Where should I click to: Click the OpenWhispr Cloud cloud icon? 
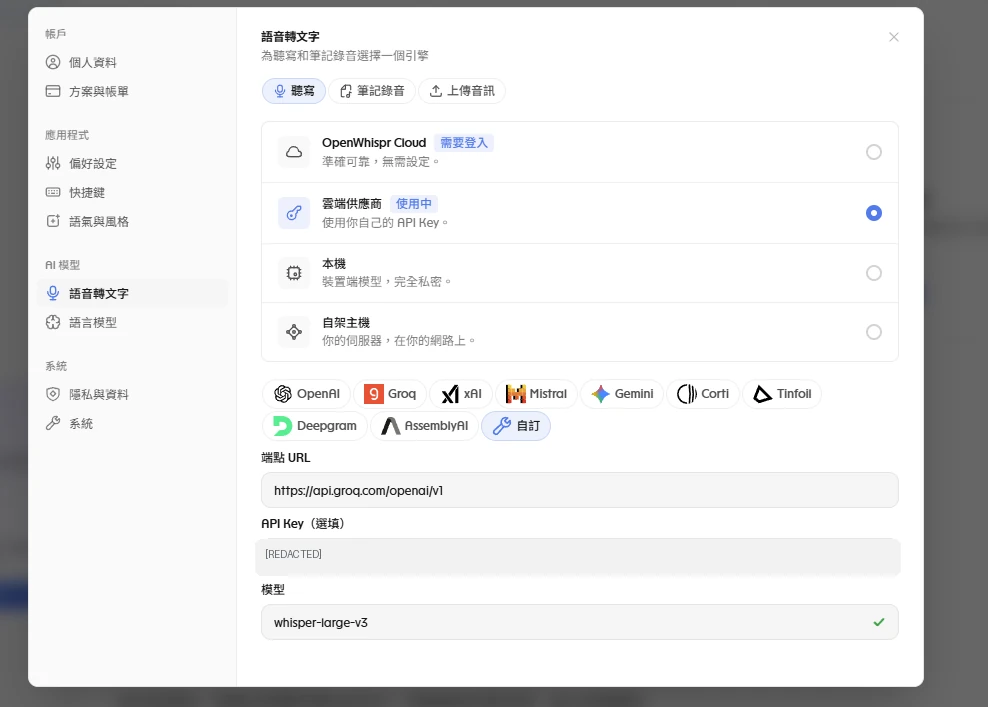294,152
